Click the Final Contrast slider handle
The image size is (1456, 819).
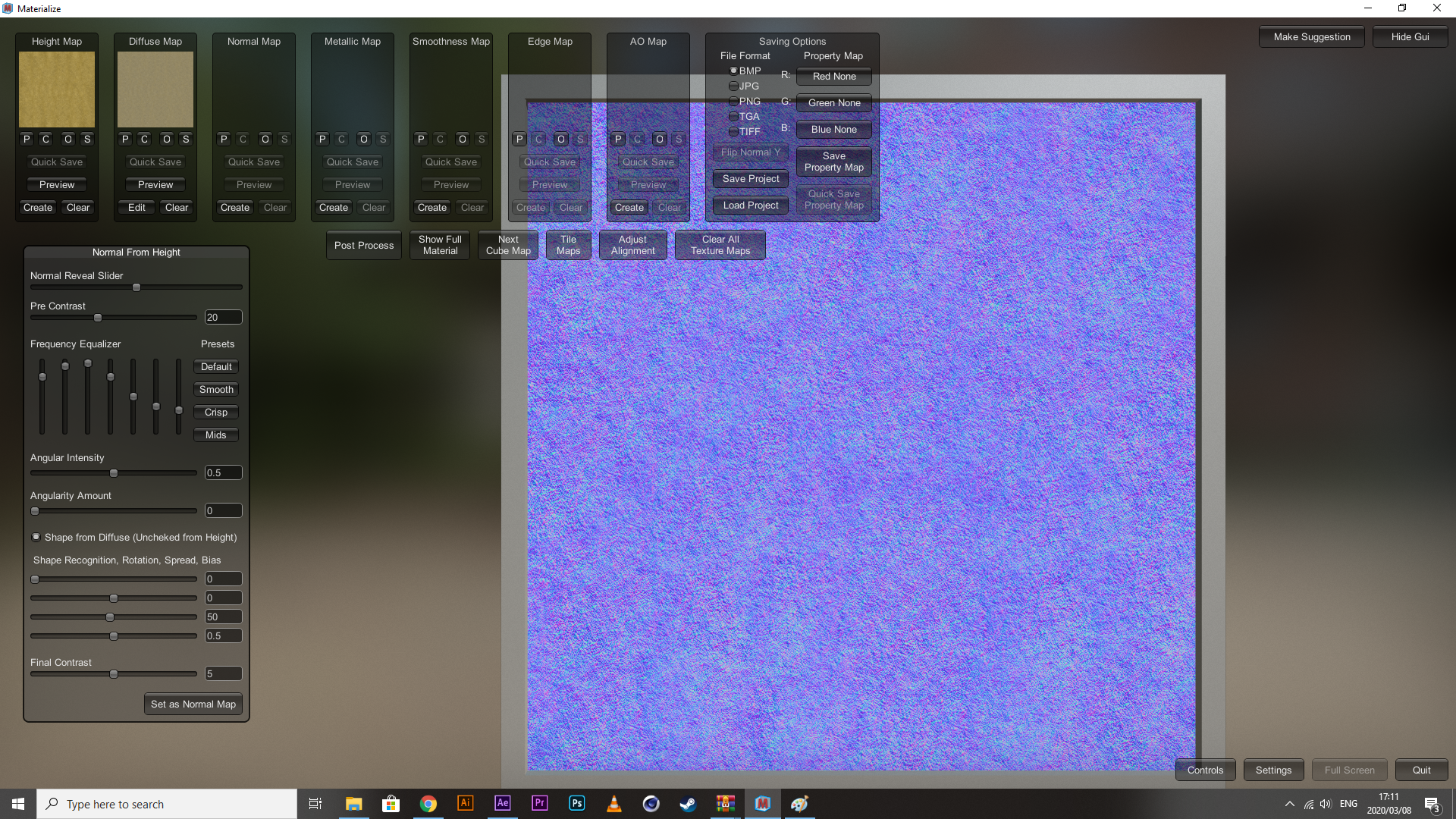(x=114, y=674)
